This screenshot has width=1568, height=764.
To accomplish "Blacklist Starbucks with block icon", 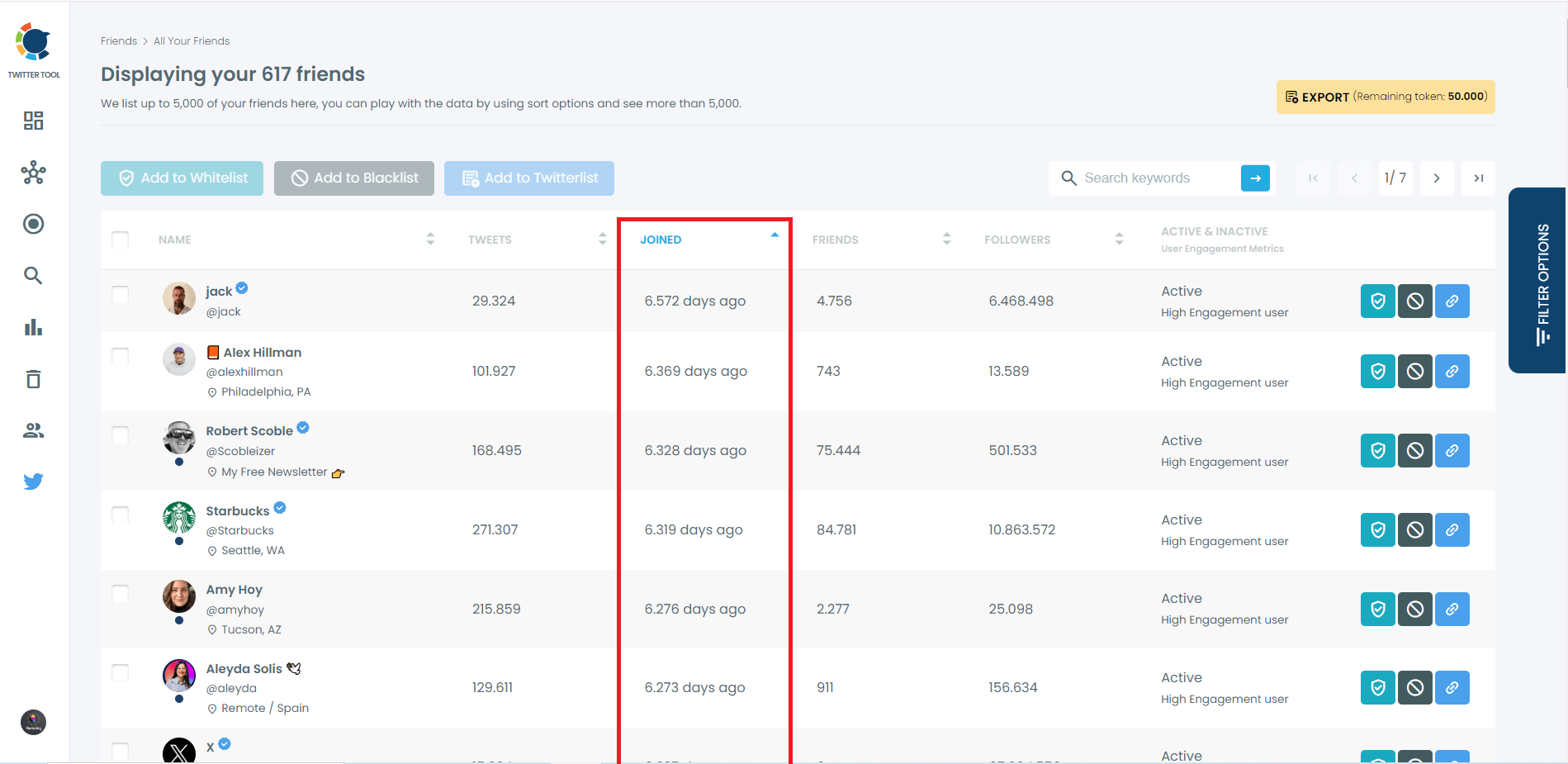I will (x=1414, y=530).
